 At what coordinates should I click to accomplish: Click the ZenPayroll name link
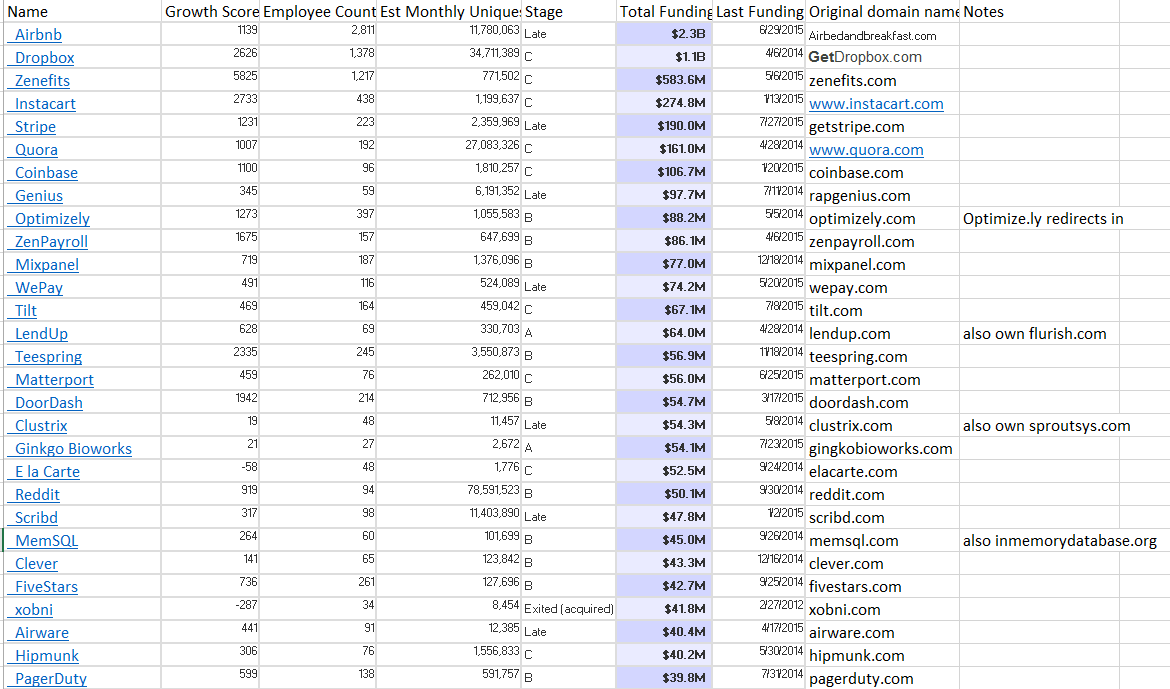click(x=51, y=243)
